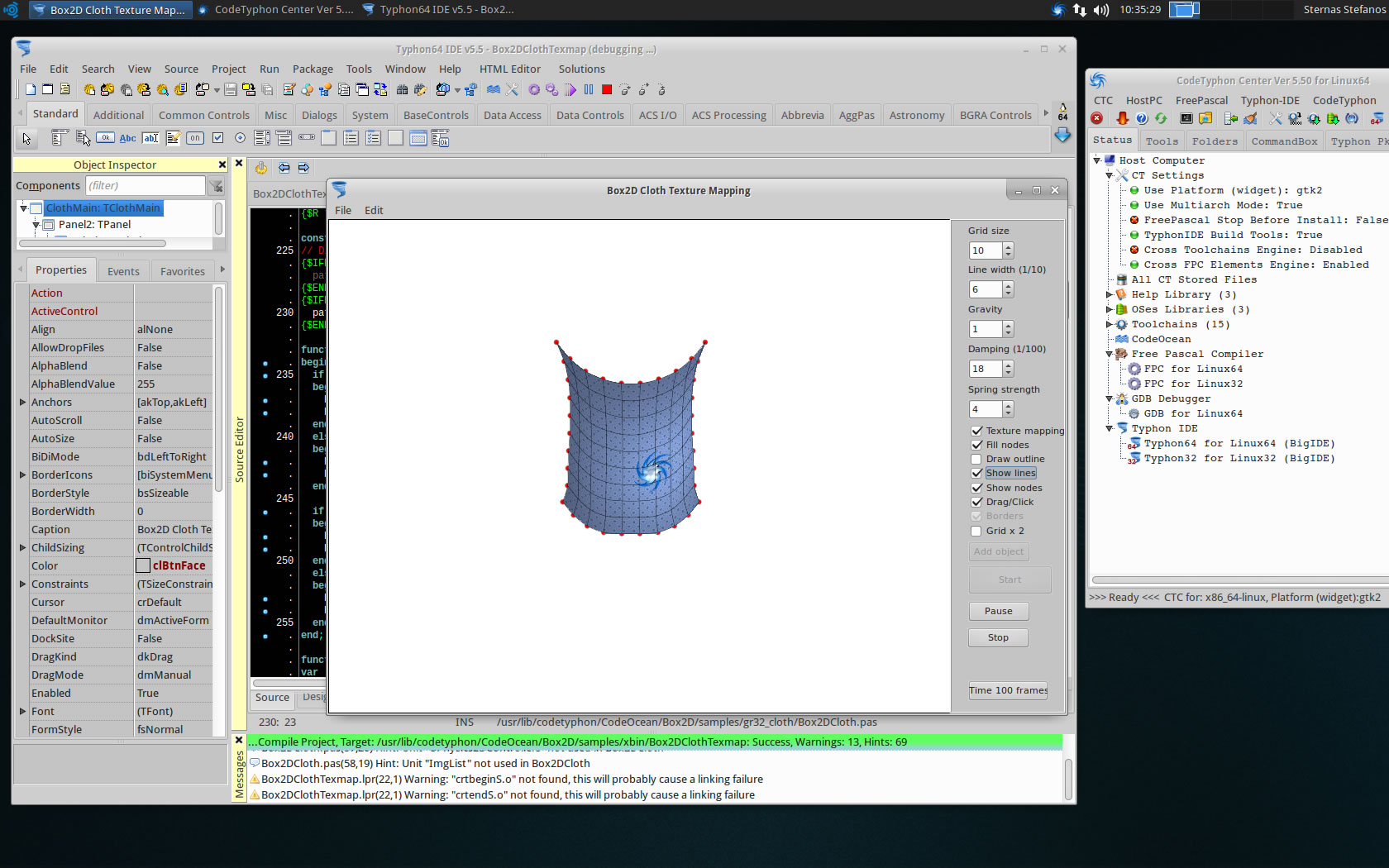Collapse the CT Settings tree node
1389x868 pixels.
tap(1110, 175)
